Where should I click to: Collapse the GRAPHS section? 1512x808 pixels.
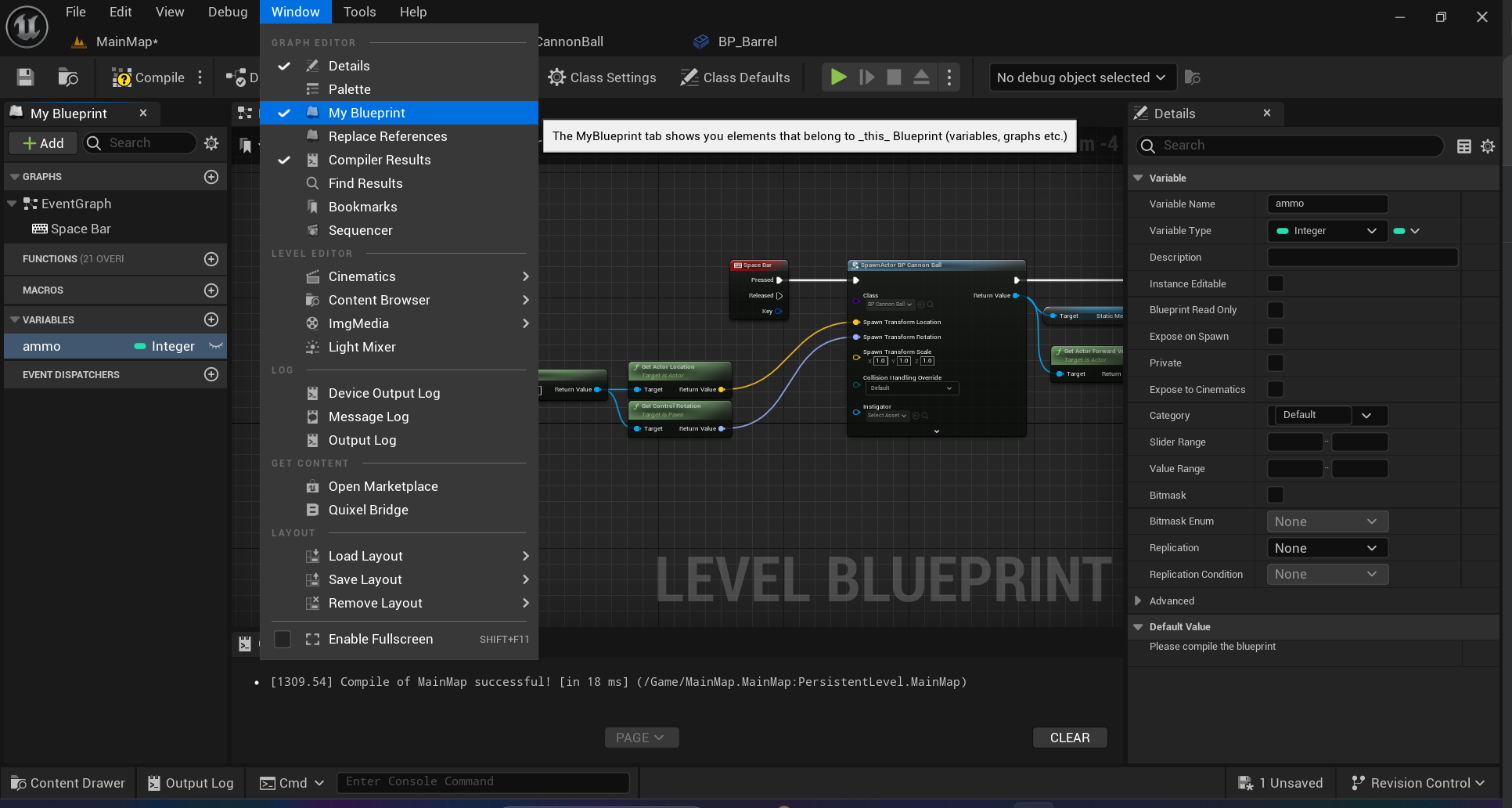click(14, 177)
